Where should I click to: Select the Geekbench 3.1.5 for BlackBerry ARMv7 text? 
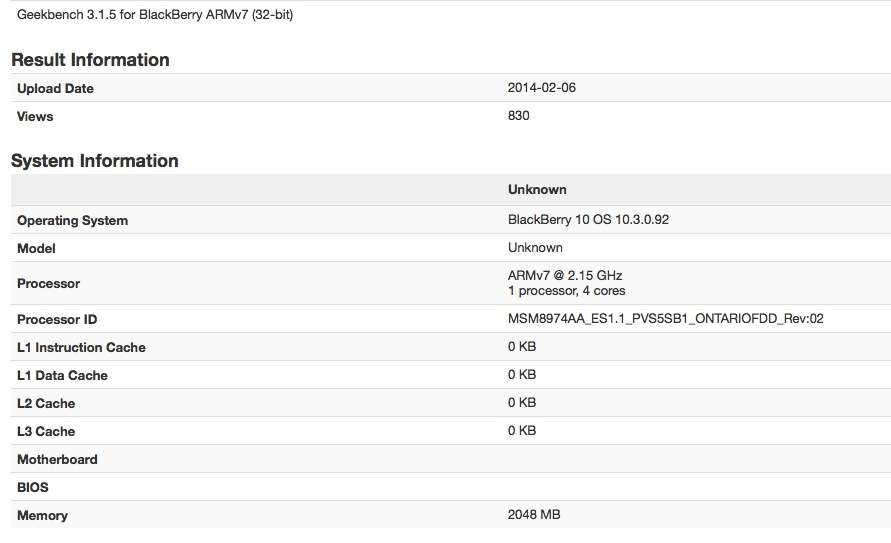(x=155, y=15)
